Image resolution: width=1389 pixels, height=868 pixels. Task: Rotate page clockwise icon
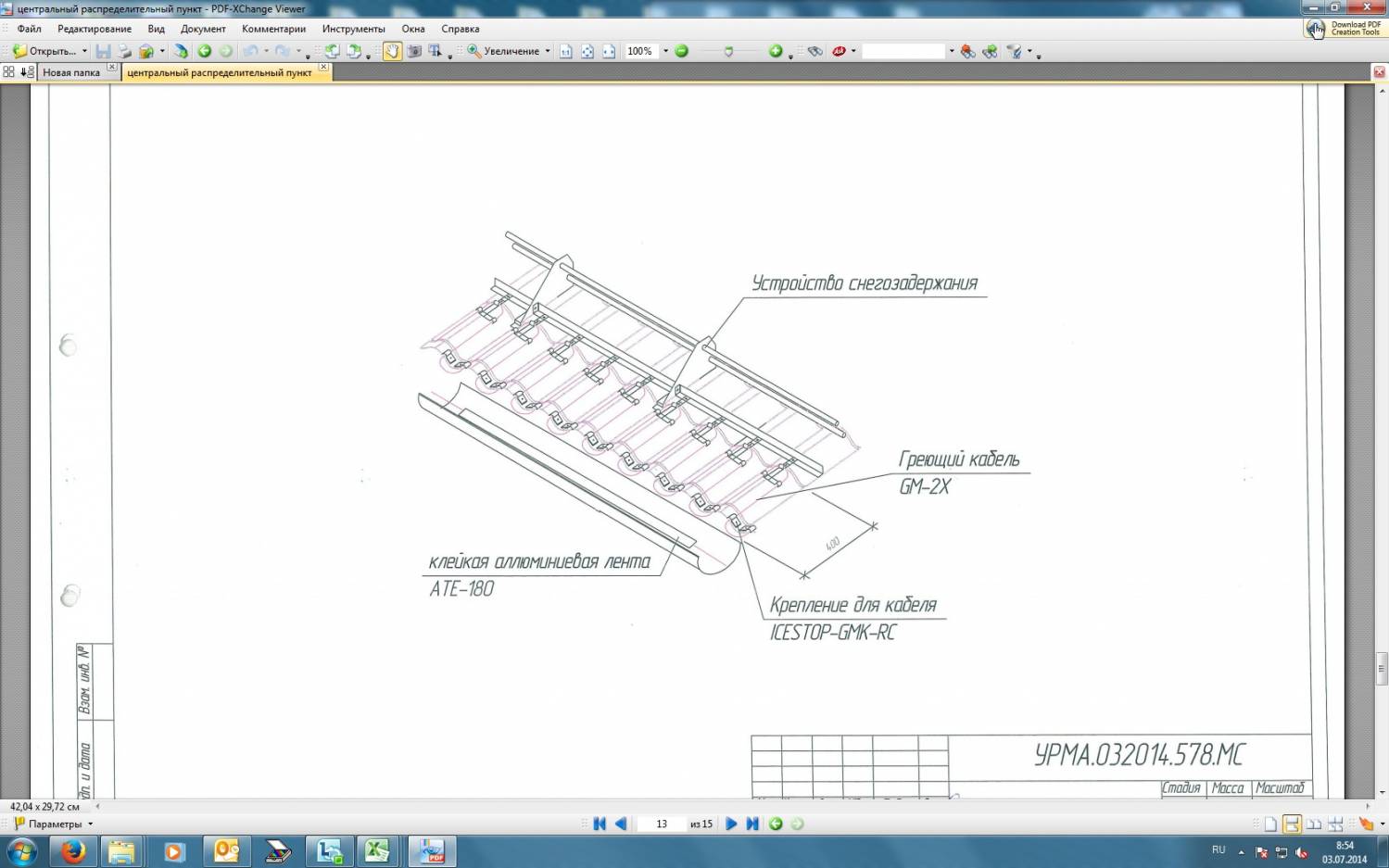353,51
